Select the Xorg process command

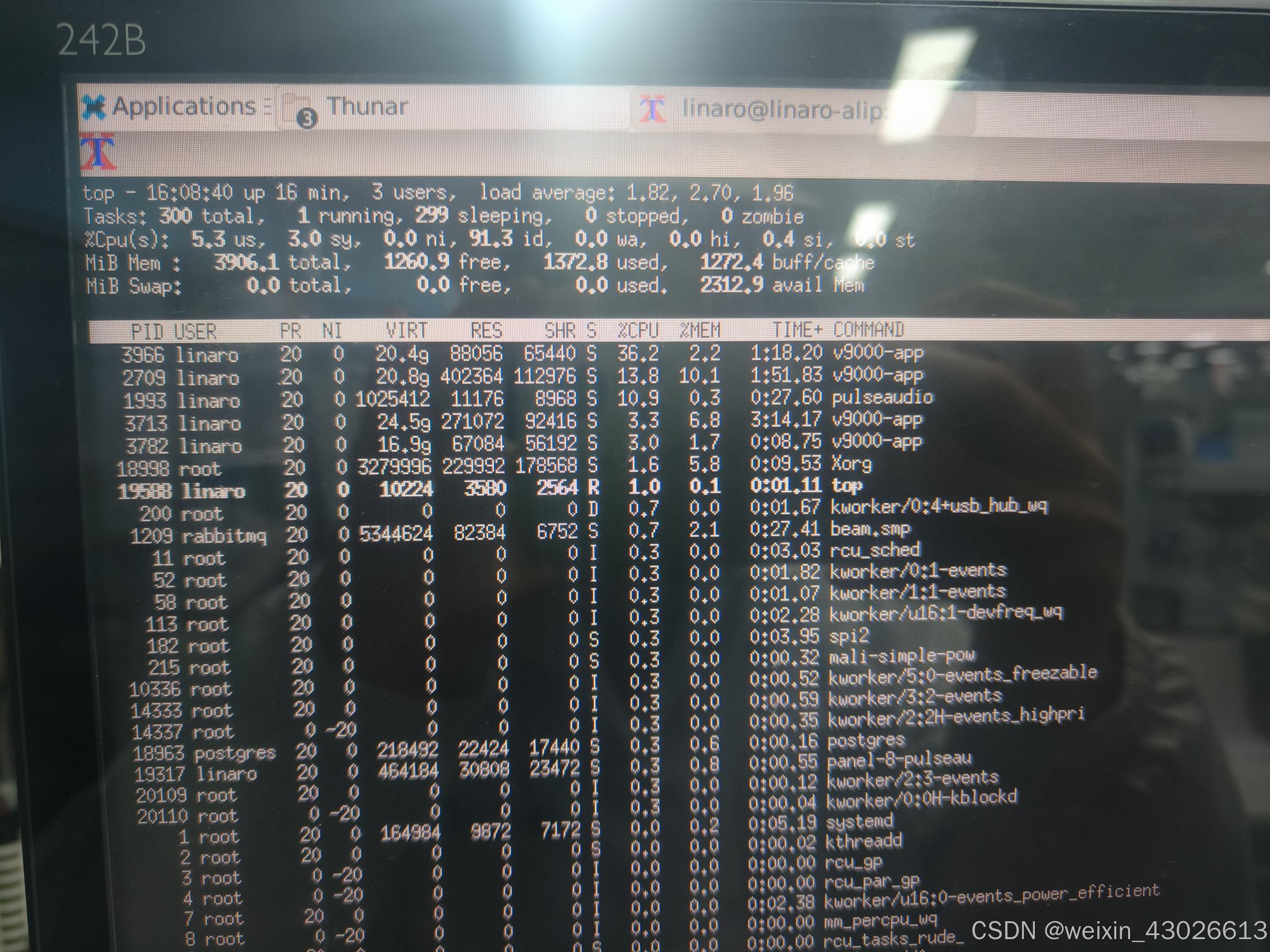(851, 464)
